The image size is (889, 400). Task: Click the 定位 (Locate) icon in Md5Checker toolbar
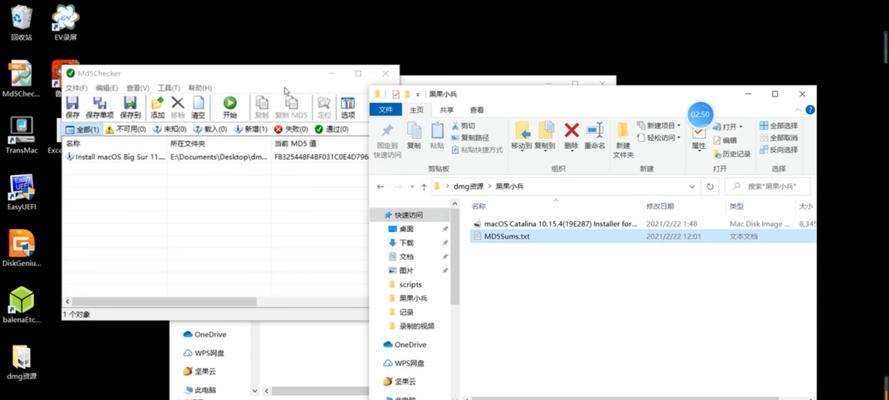coord(324,103)
